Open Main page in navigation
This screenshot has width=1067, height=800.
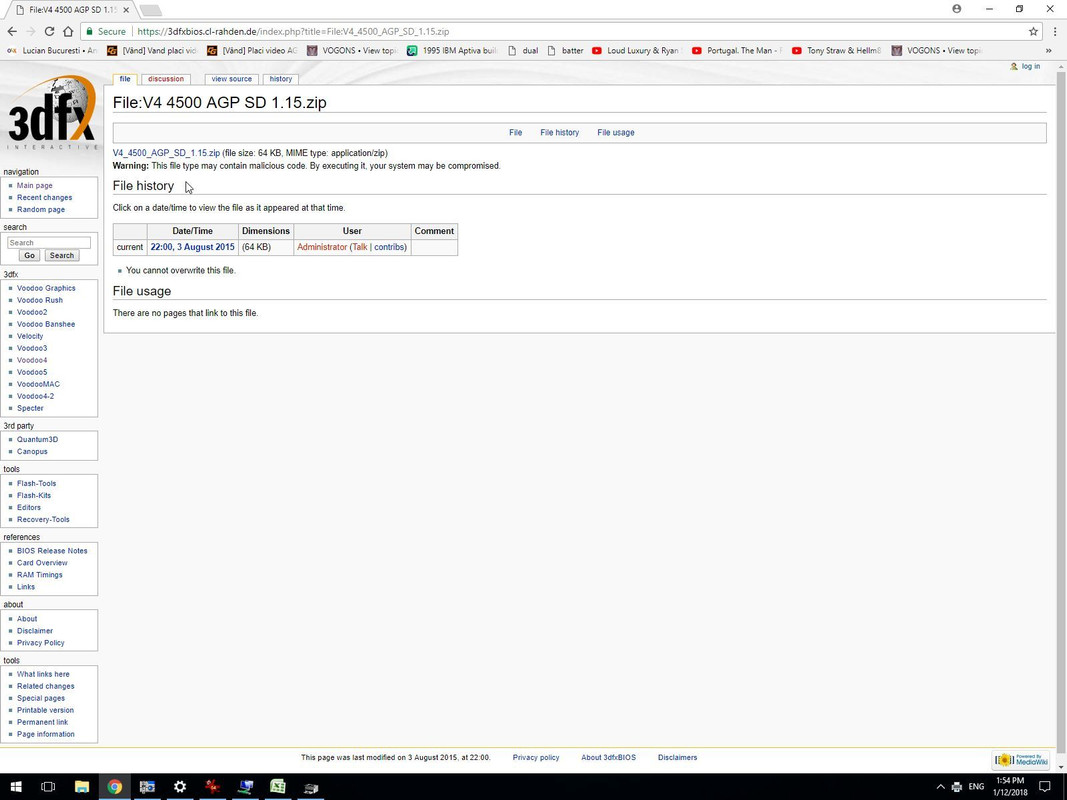pyautogui.click(x=35, y=186)
